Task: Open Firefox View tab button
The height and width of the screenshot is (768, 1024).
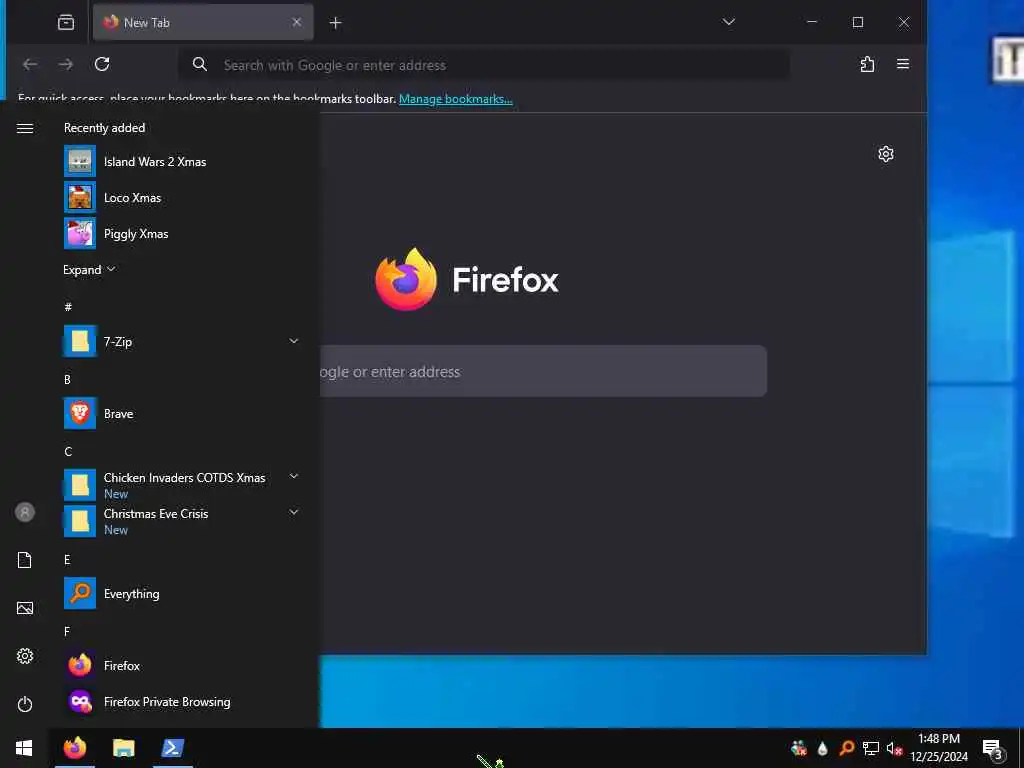Action: [x=66, y=22]
